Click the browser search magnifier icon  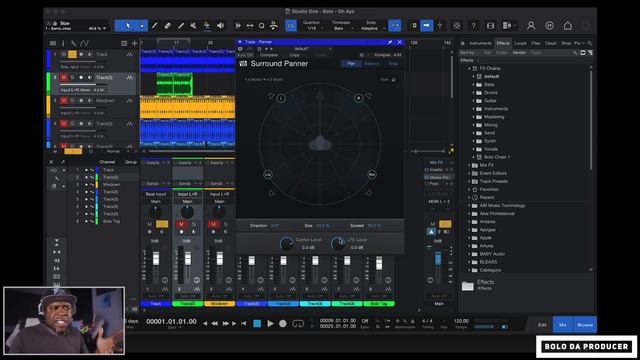point(590,43)
